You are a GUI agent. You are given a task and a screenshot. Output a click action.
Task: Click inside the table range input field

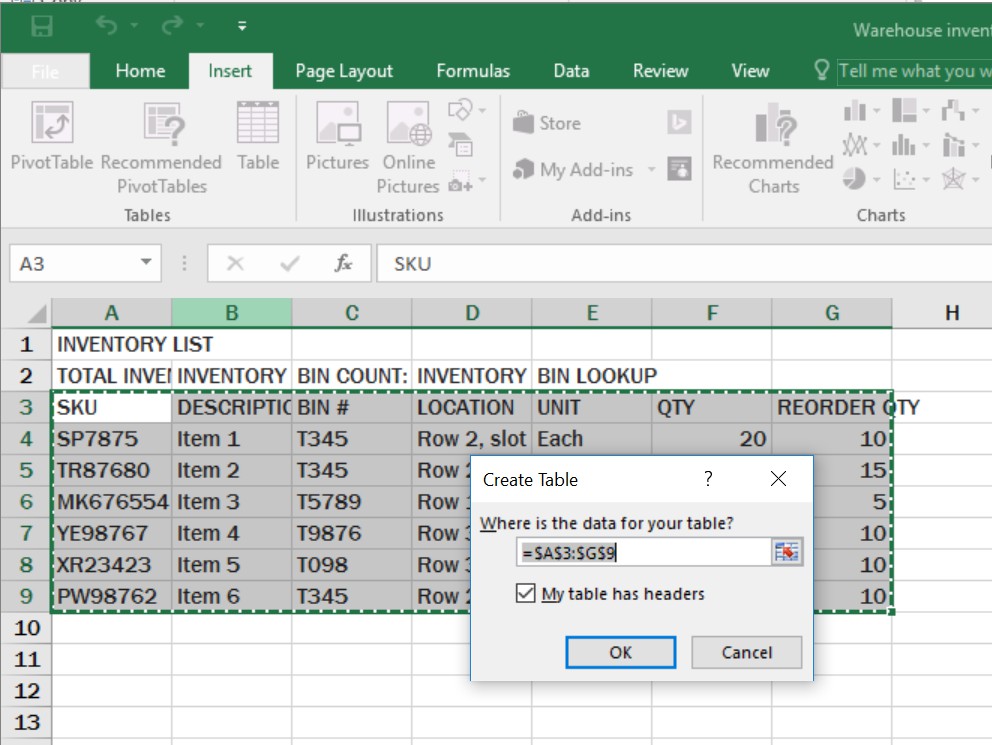(640, 551)
